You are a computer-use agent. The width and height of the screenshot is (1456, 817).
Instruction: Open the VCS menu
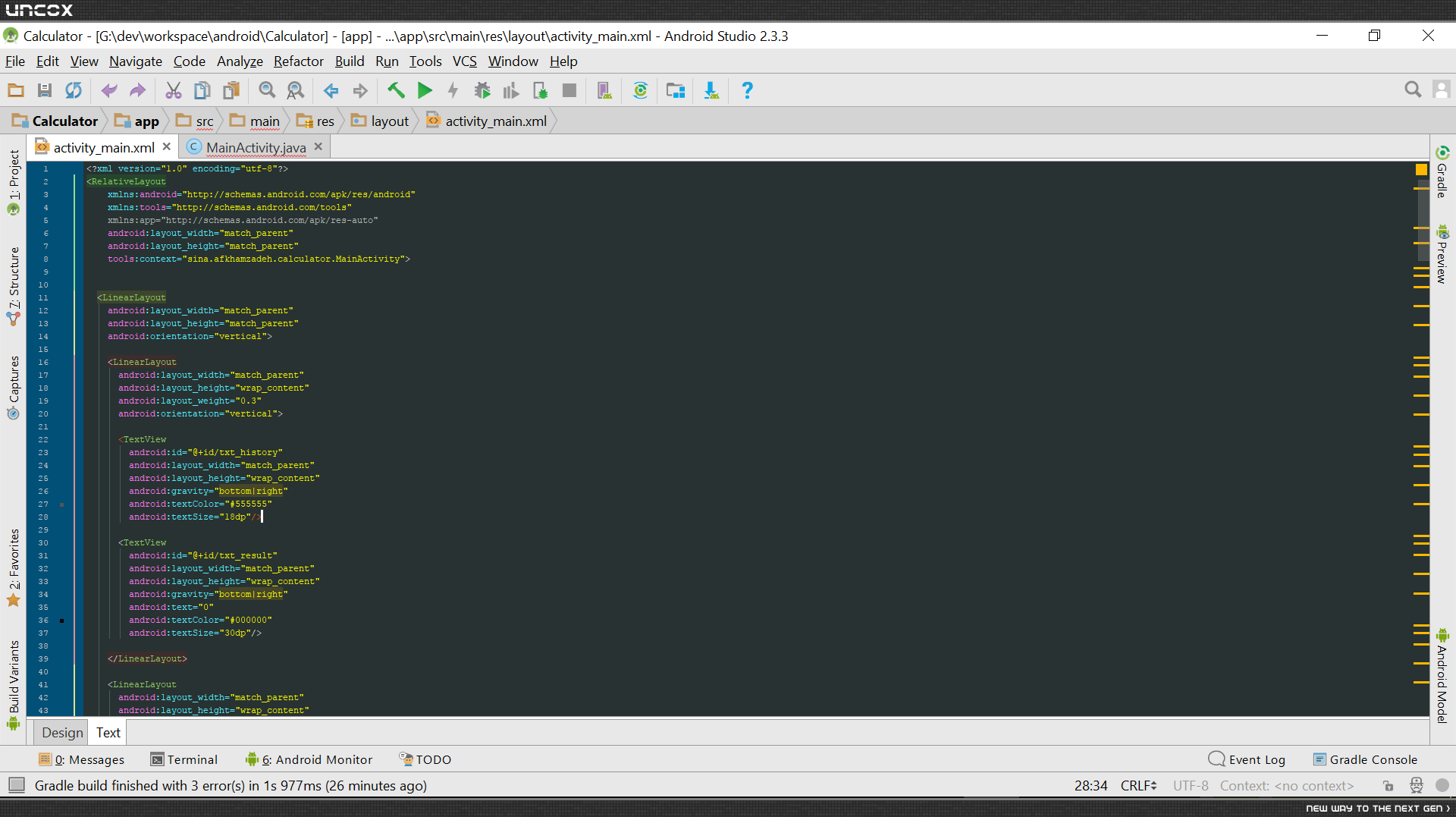[x=465, y=61]
